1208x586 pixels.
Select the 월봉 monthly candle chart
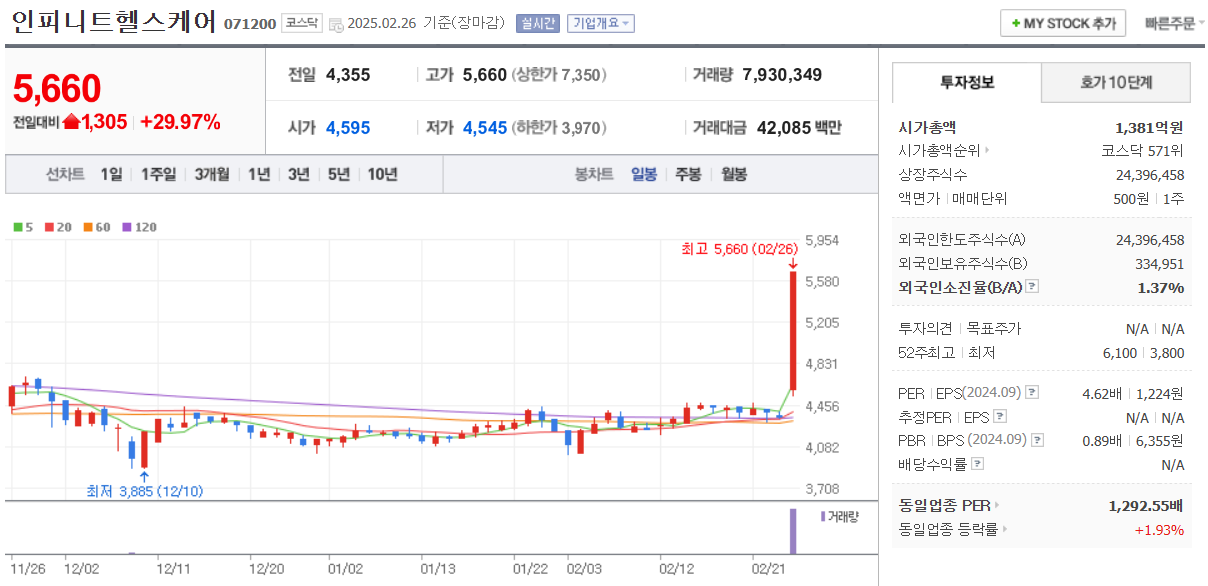coord(734,174)
